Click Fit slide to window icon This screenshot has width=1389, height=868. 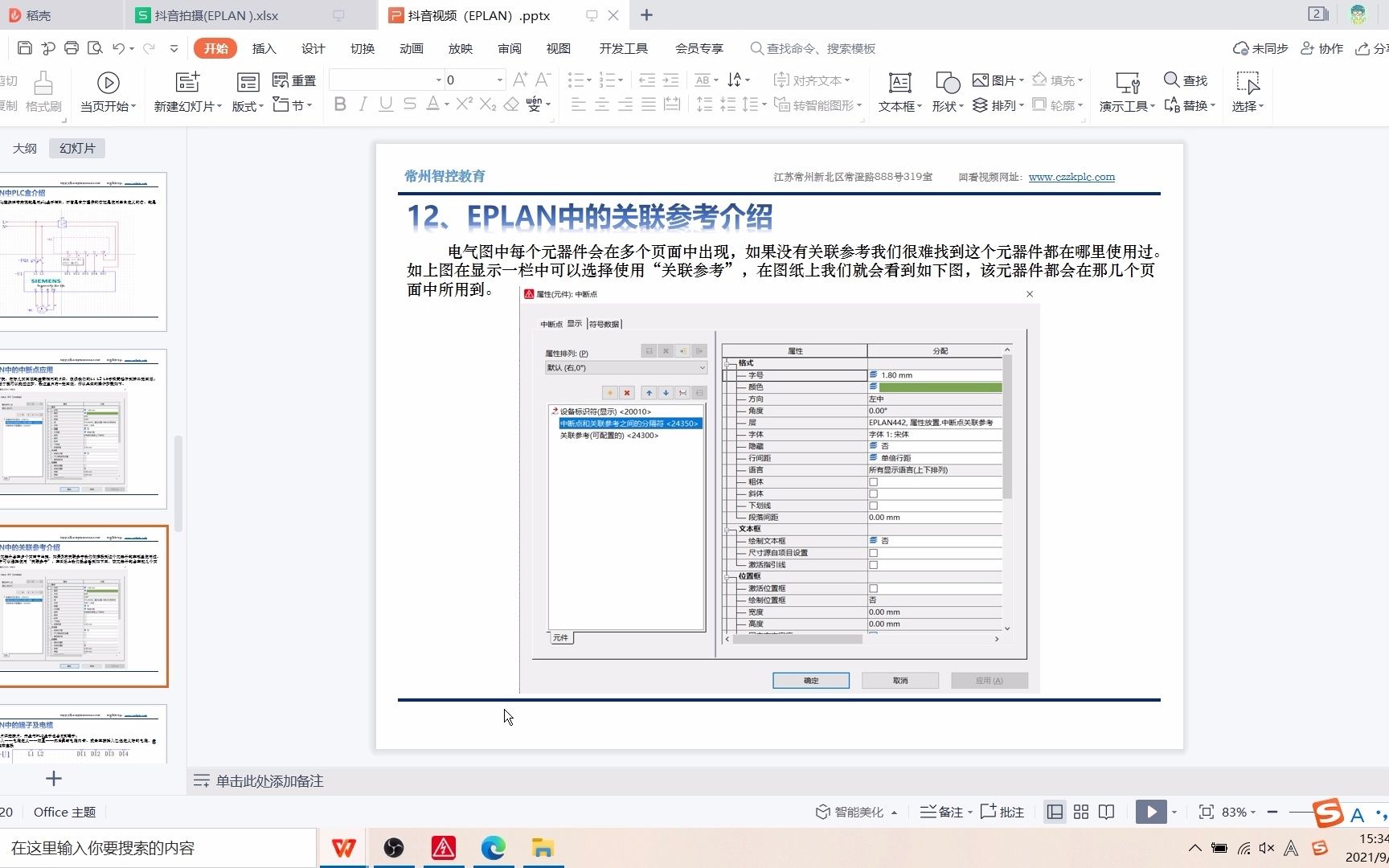(1207, 812)
